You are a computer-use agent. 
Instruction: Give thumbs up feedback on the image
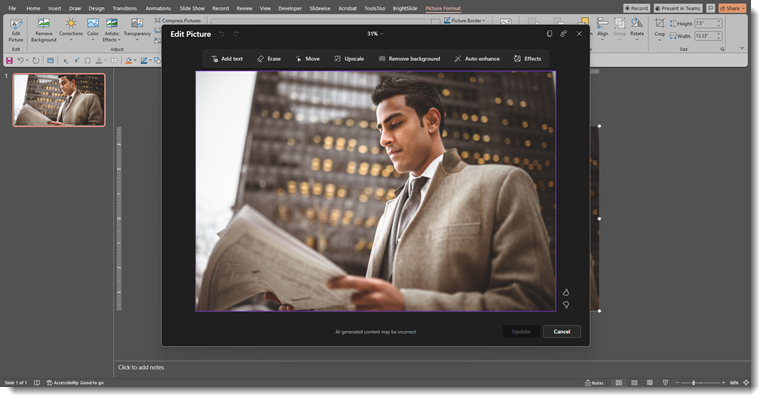566,292
